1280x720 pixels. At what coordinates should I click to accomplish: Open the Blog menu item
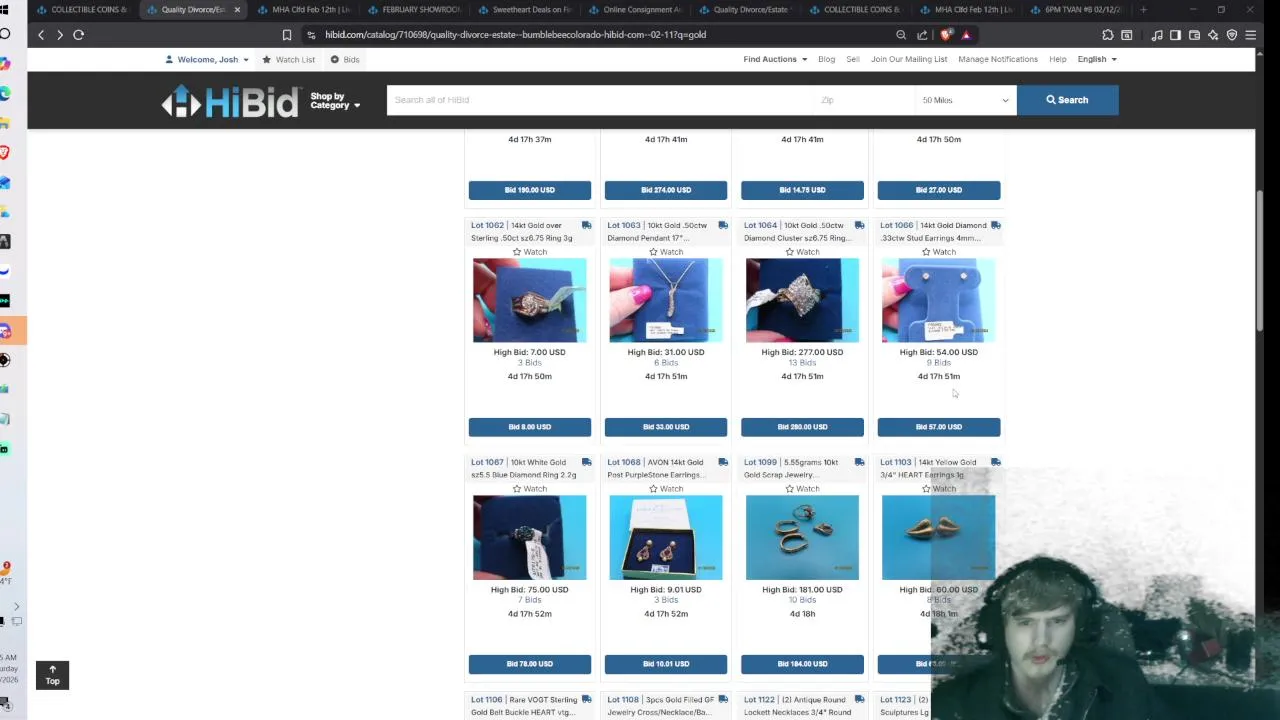(x=826, y=59)
